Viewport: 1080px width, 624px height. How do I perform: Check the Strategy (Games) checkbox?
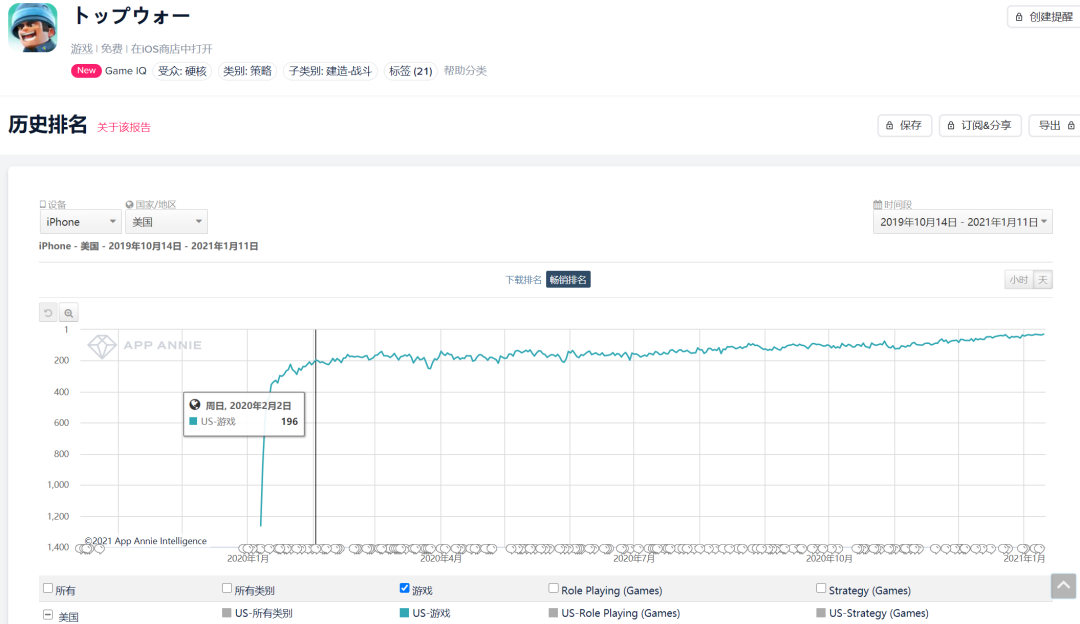coord(821,589)
